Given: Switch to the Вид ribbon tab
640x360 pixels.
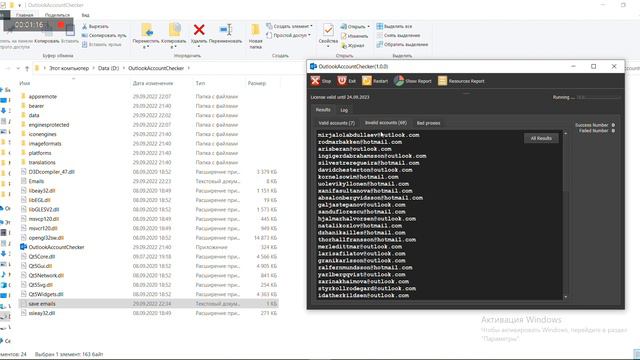Looking at the screenshot, I should (85, 15).
